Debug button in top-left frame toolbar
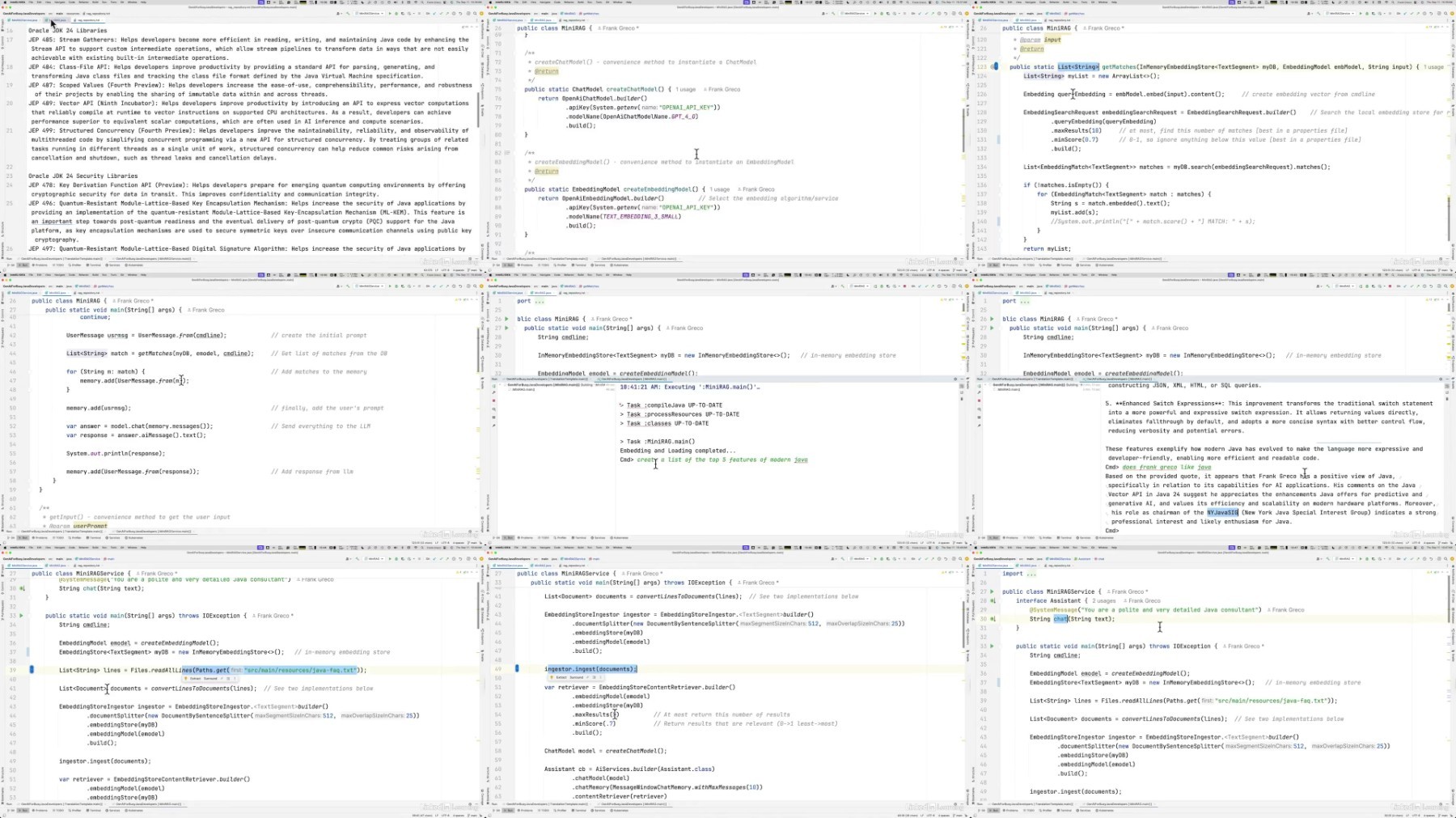The width and height of the screenshot is (1456, 818). coord(396,13)
